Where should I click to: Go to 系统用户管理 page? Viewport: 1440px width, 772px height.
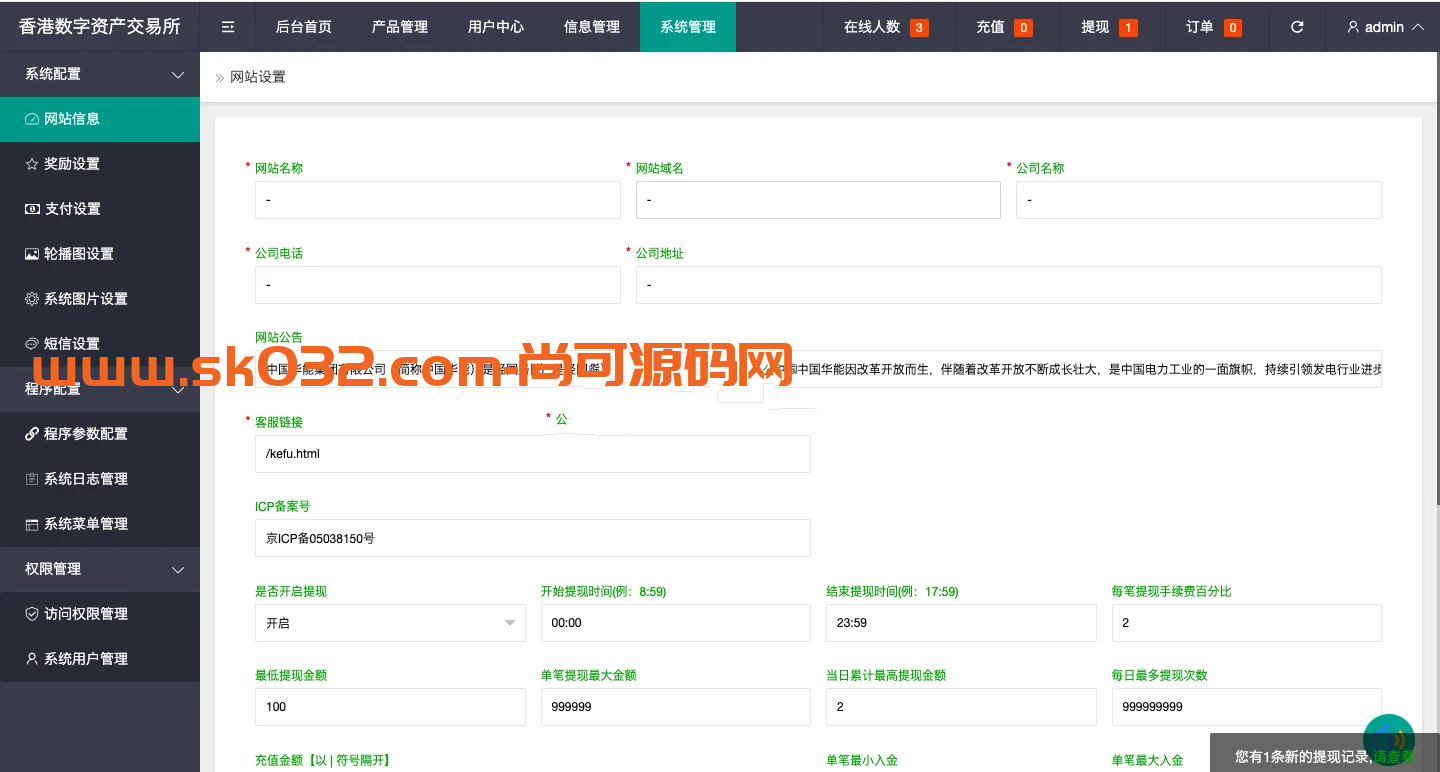pos(100,659)
